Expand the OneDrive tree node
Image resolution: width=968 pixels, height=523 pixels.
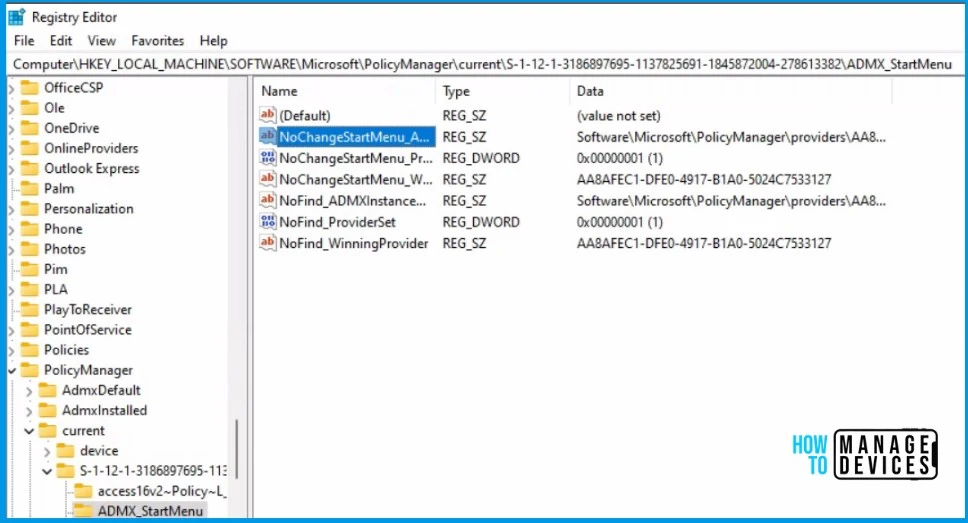(12, 128)
